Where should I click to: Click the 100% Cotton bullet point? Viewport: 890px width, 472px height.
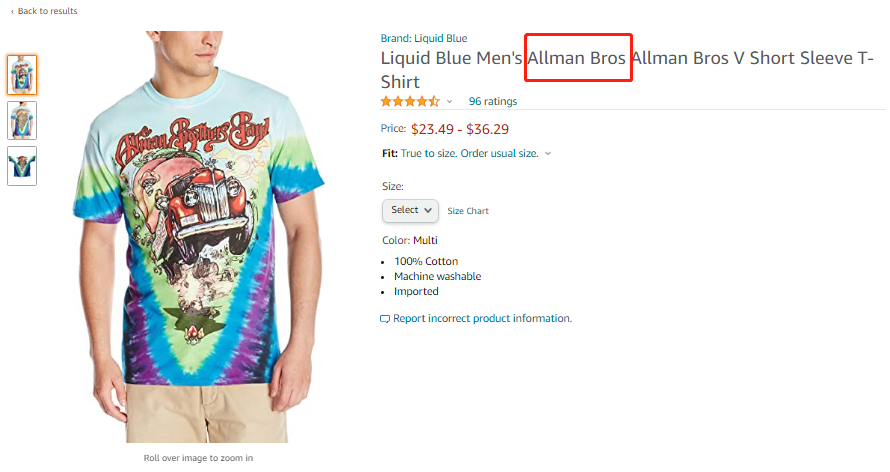[x=426, y=261]
